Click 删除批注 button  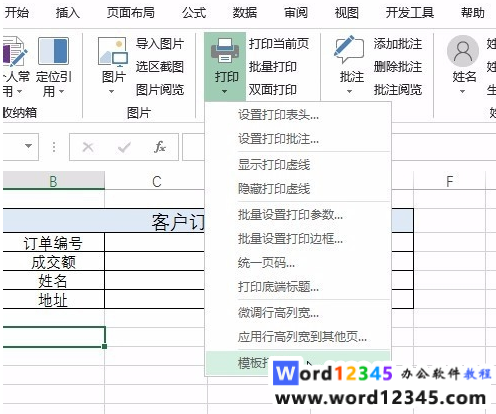point(398,67)
